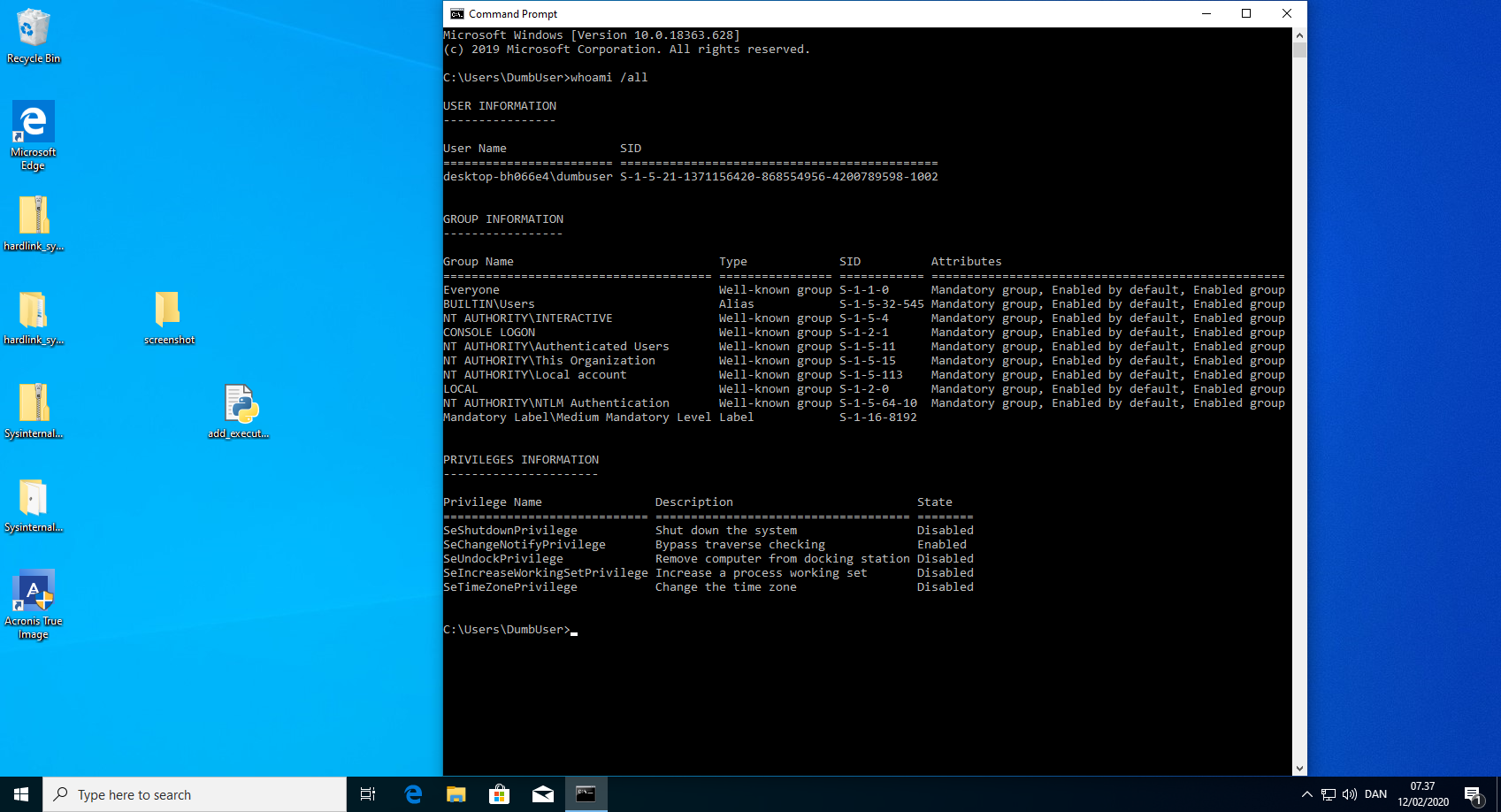Expand the hidden system tray icons chevron
The height and width of the screenshot is (812, 1501).
pos(1306,794)
